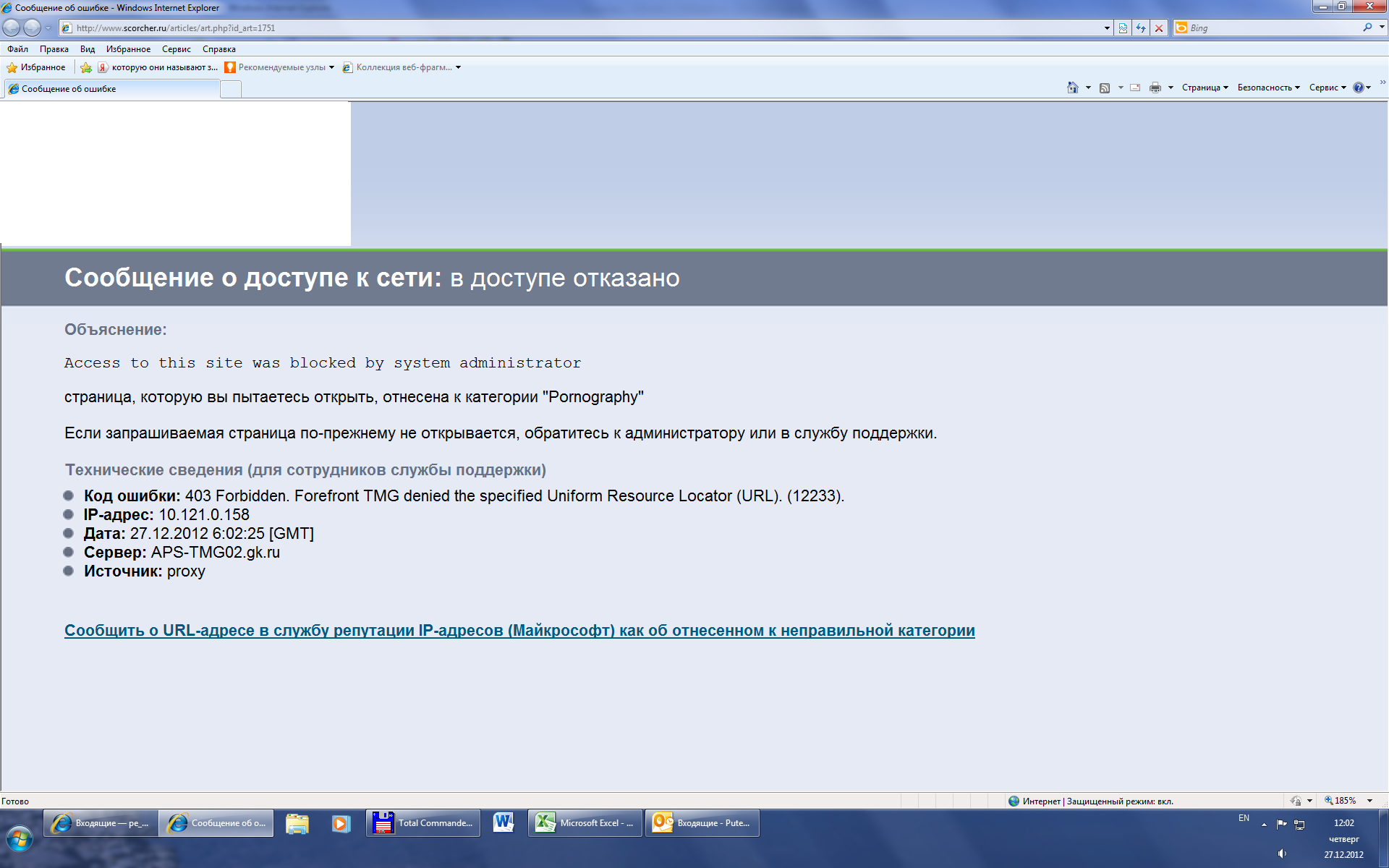Click the privacy report lock icon
Screen dimensions: 1389x868
1296,801
